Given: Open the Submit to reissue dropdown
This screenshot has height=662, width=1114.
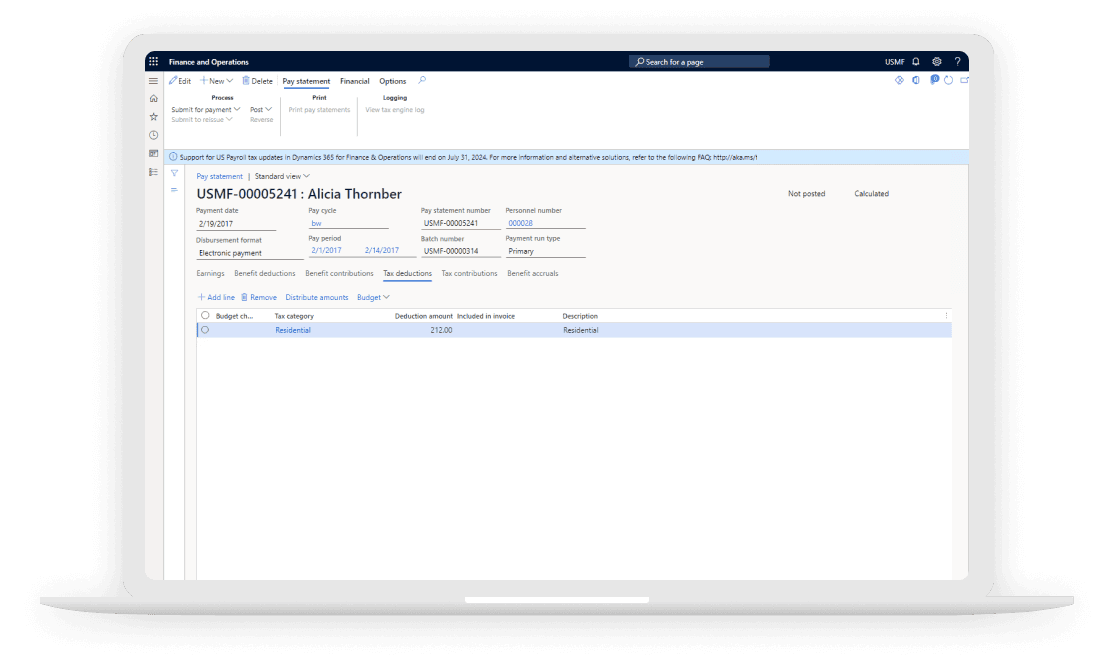Looking at the screenshot, I should click(202, 119).
